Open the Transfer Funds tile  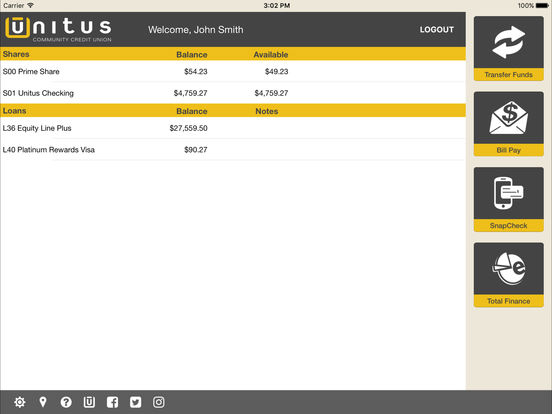(x=508, y=49)
